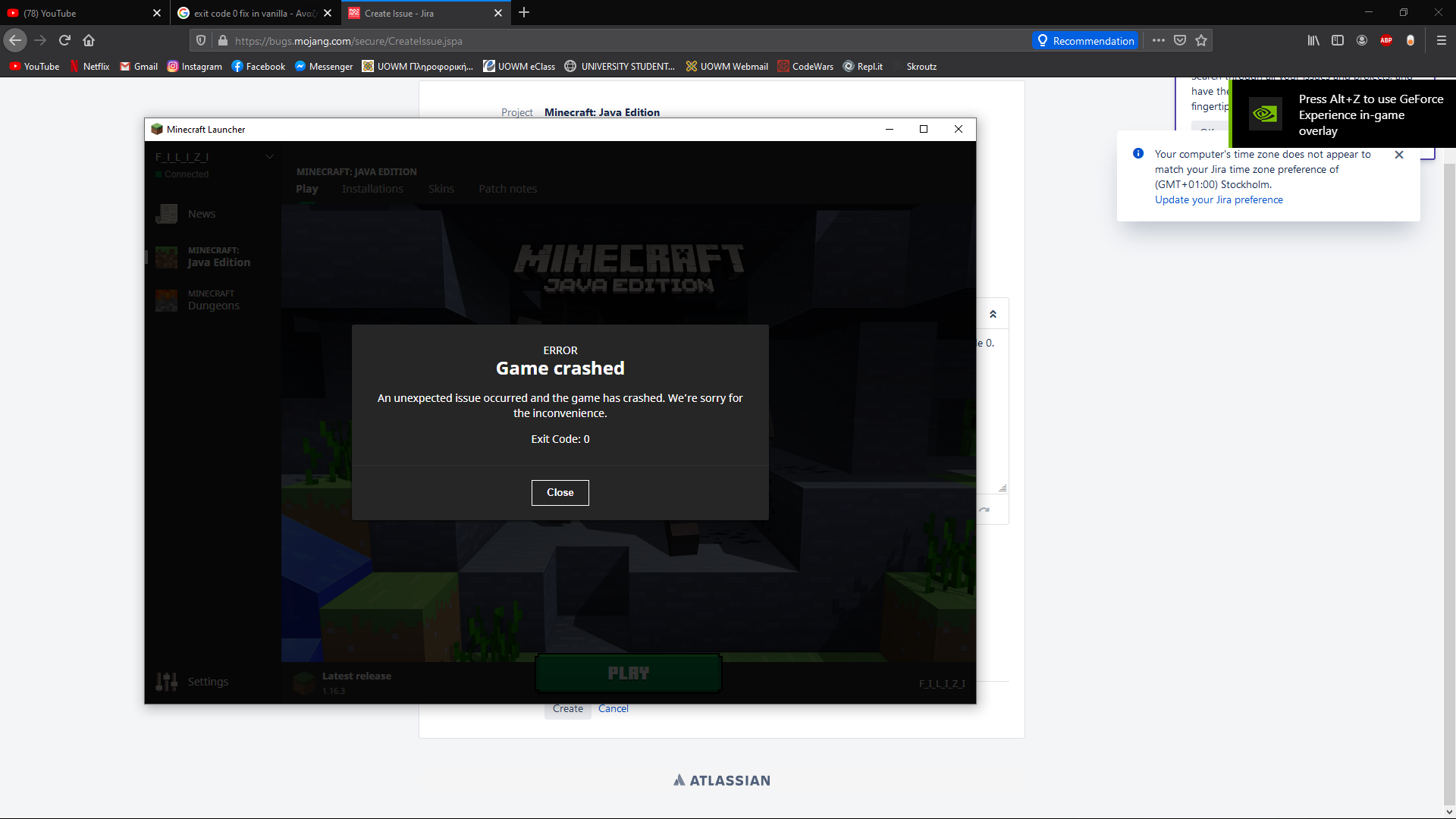Viewport: 1456px width, 819px height.
Task: Toggle the Firefox sidebar view icon
Action: pyautogui.click(x=1338, y=40)
